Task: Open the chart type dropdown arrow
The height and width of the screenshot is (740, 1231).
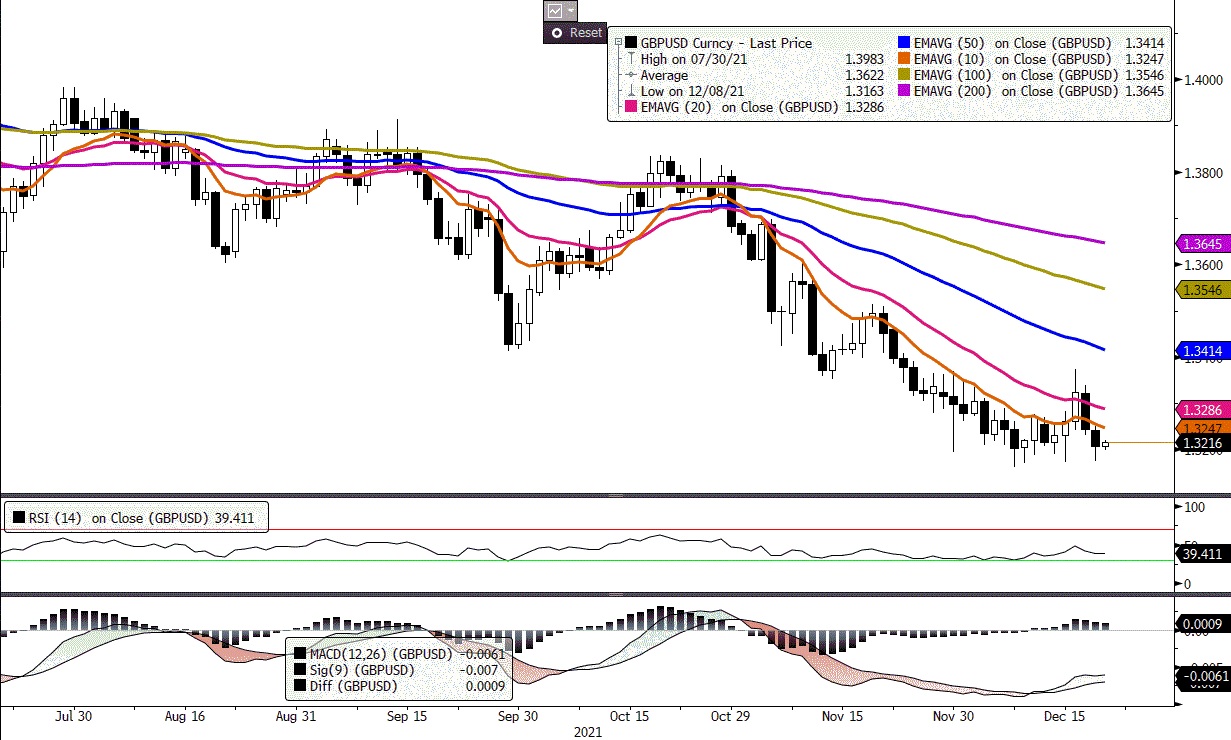Action: coord(571,11)
